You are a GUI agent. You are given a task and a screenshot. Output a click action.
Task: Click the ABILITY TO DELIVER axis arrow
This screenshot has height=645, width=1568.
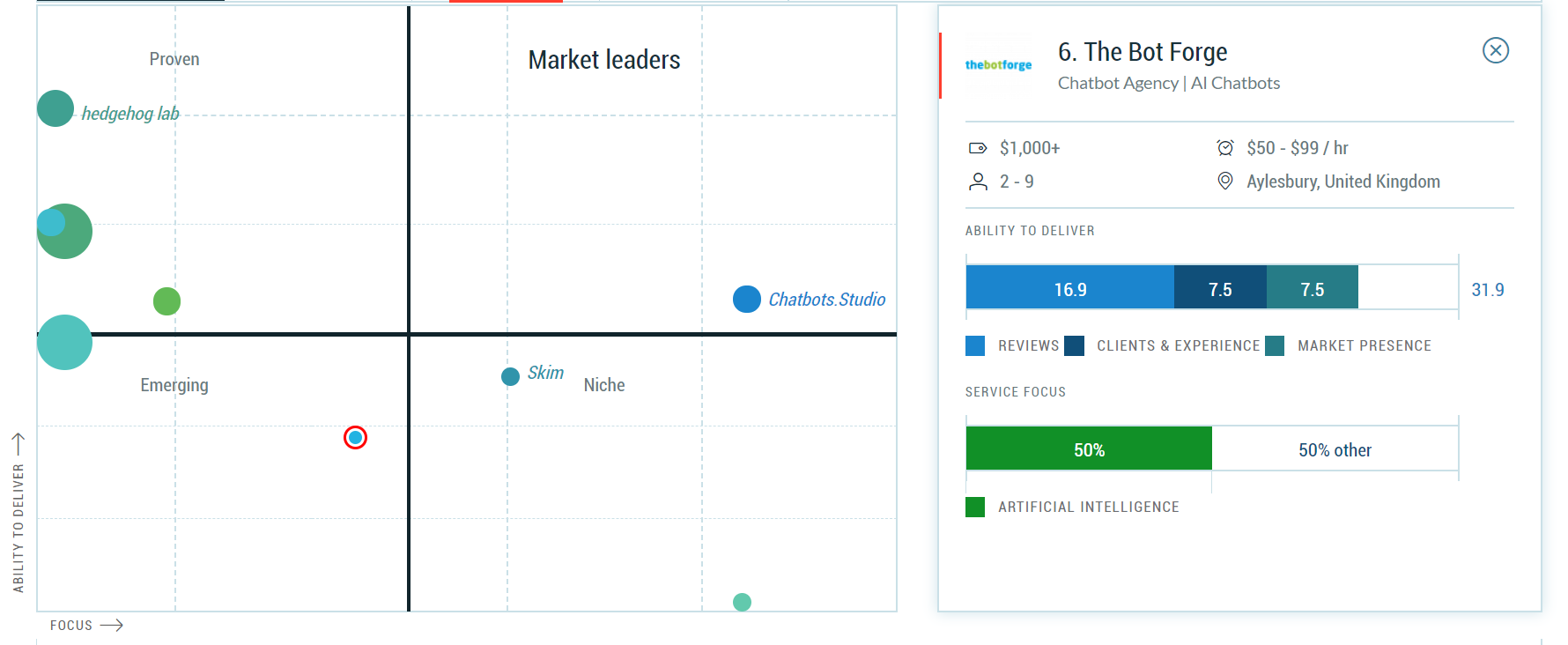click(18, 444)
